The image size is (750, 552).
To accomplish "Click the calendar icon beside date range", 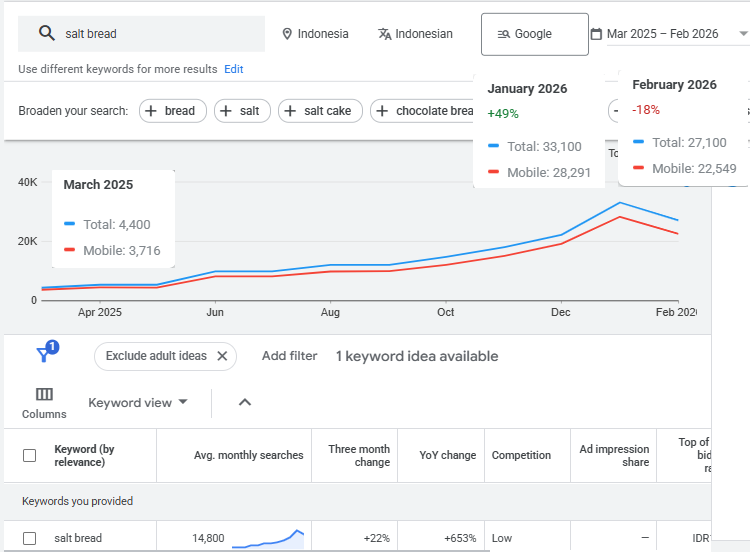I will coord(596,34).
